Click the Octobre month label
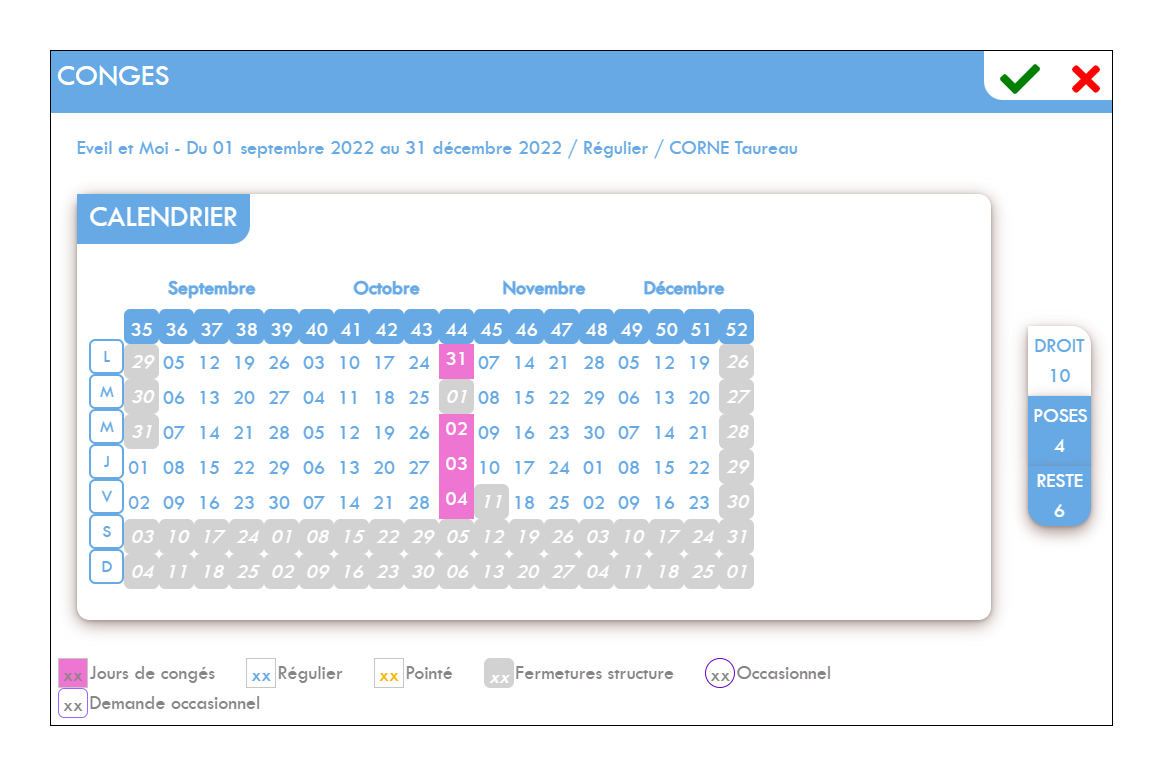Screen dimensions: 1163x776 point(386,288)
